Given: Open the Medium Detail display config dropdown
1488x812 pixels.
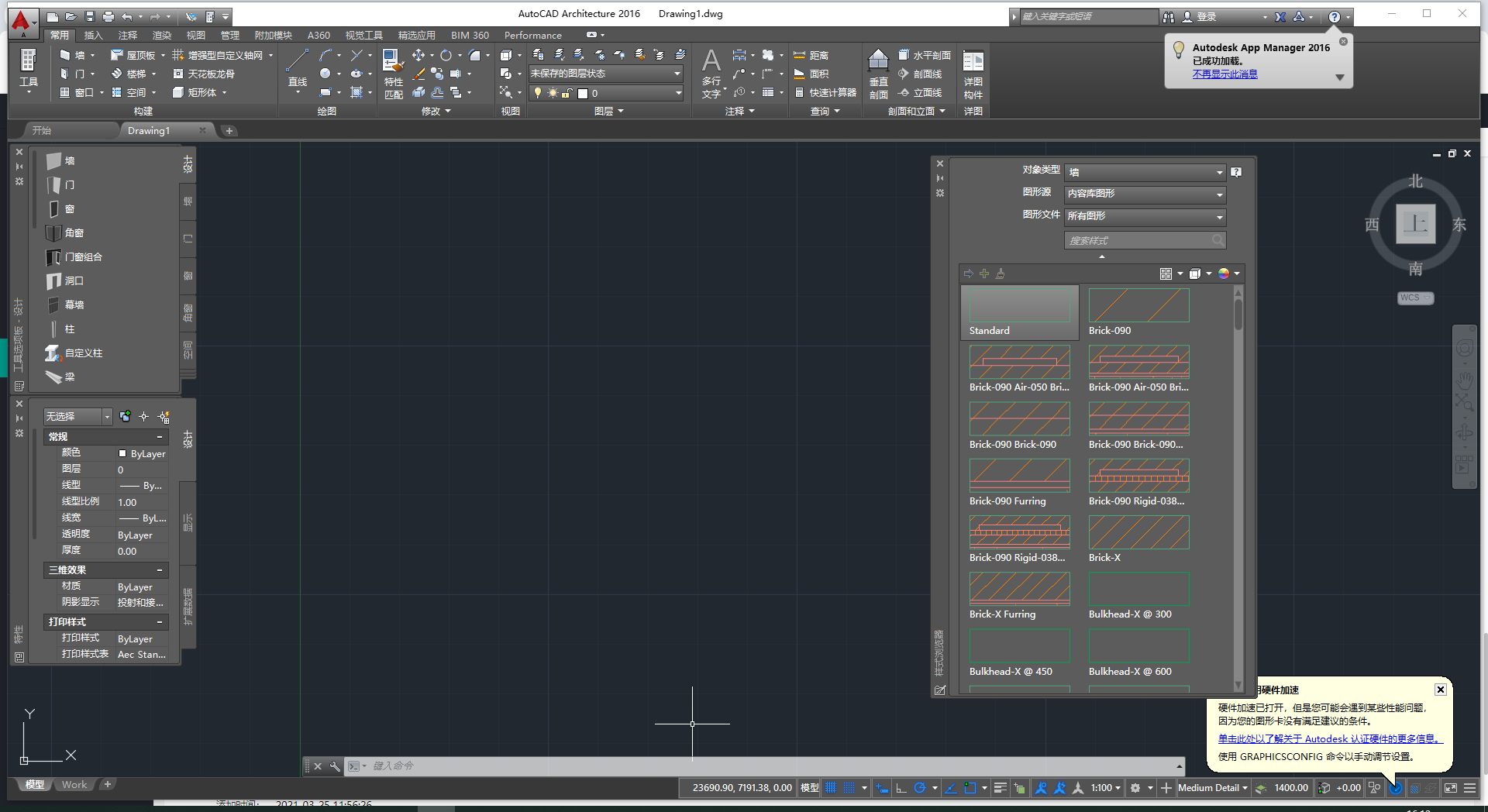Looking at the screenshot, I should [x=1213, y=787].
